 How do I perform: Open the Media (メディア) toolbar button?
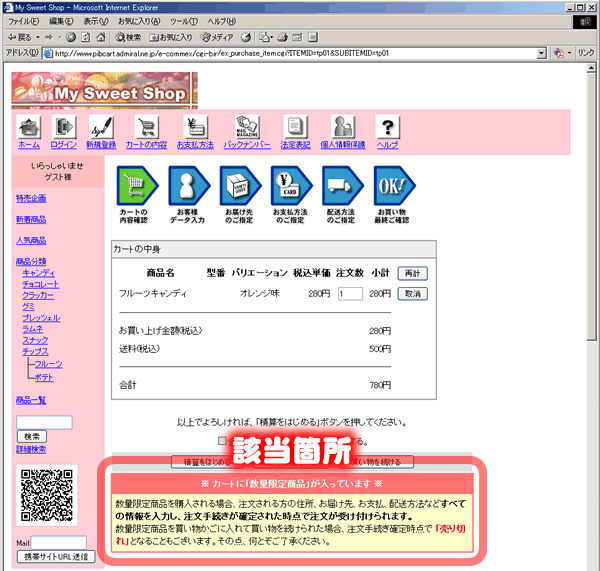(x=217, y=37)
